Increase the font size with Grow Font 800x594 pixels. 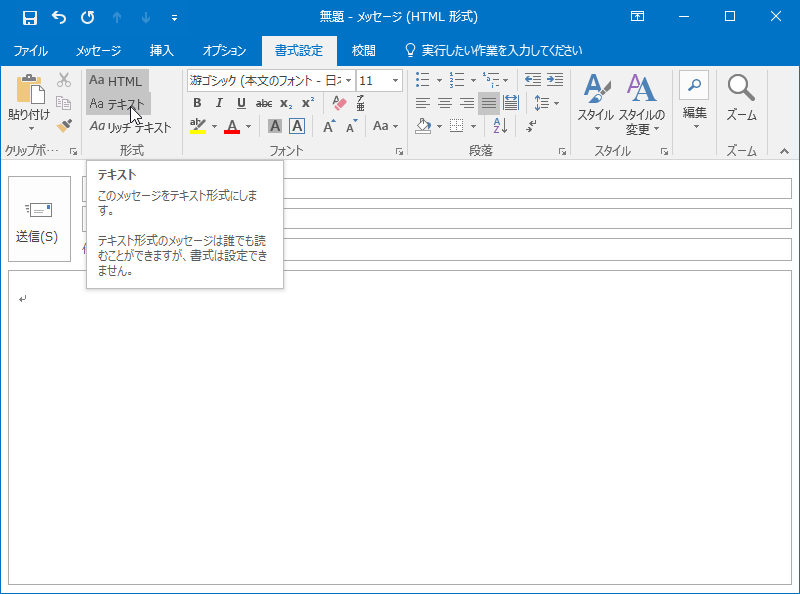pos(329,125)
